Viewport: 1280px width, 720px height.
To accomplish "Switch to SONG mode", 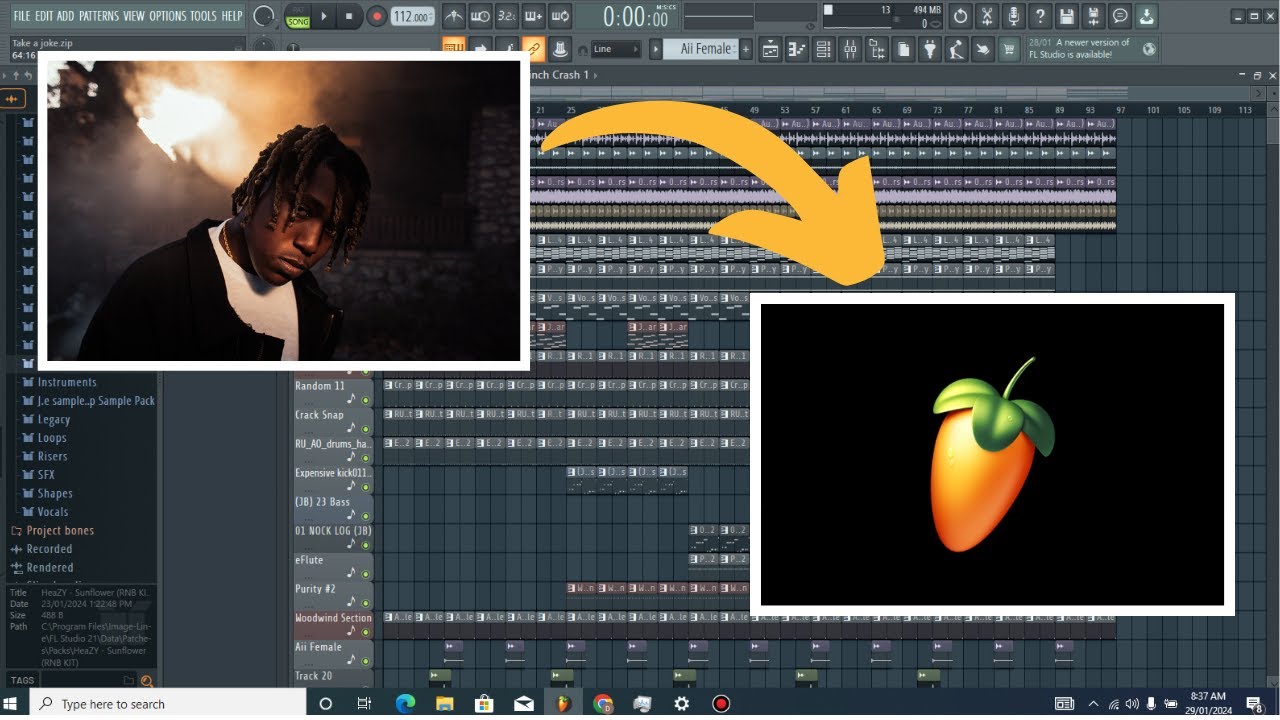I will click(298, 21).
